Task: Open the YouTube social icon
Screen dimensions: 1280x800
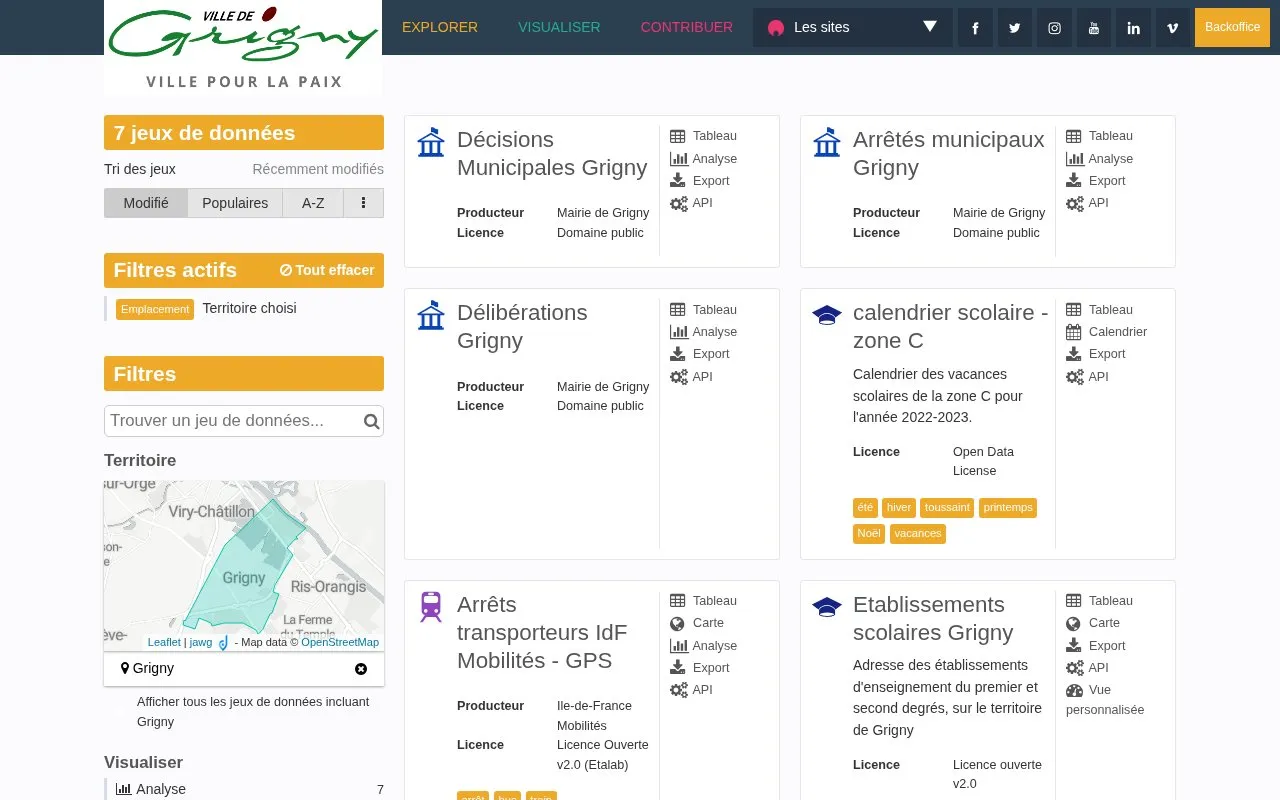Action: click(x=1094, y=28)
